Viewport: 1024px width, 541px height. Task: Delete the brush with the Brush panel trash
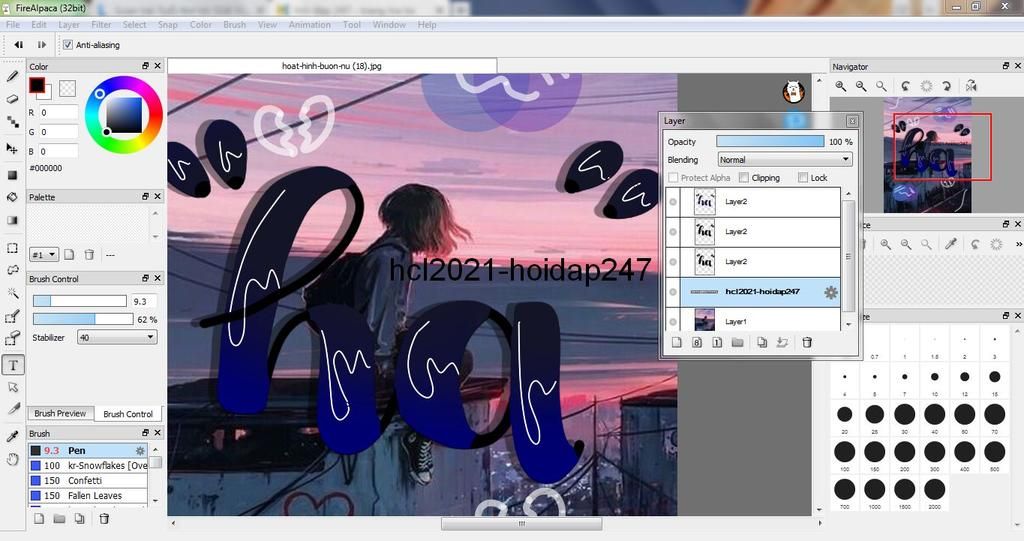pos(104,519)
